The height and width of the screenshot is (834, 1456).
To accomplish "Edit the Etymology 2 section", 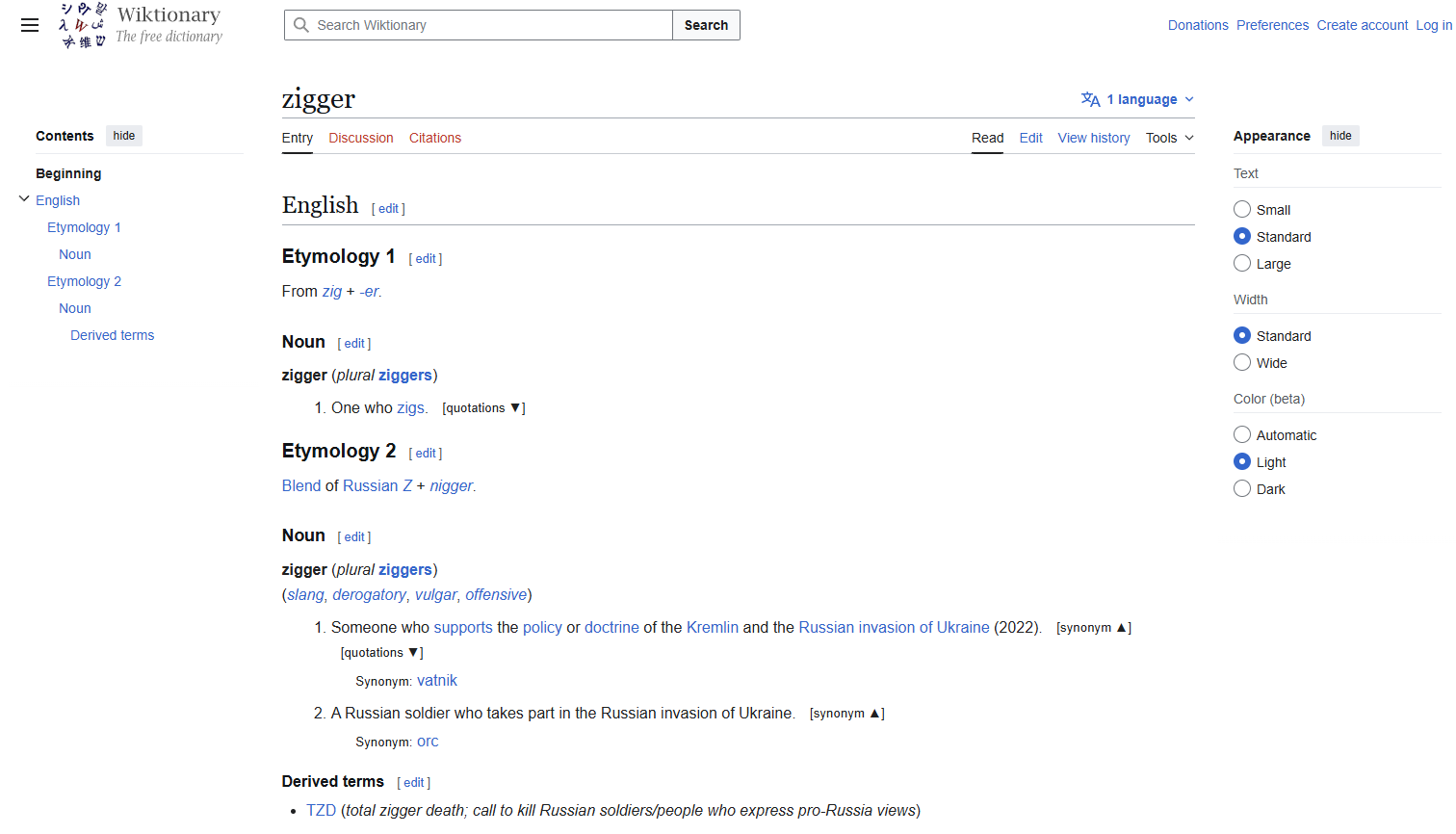I will click(426, 454).
